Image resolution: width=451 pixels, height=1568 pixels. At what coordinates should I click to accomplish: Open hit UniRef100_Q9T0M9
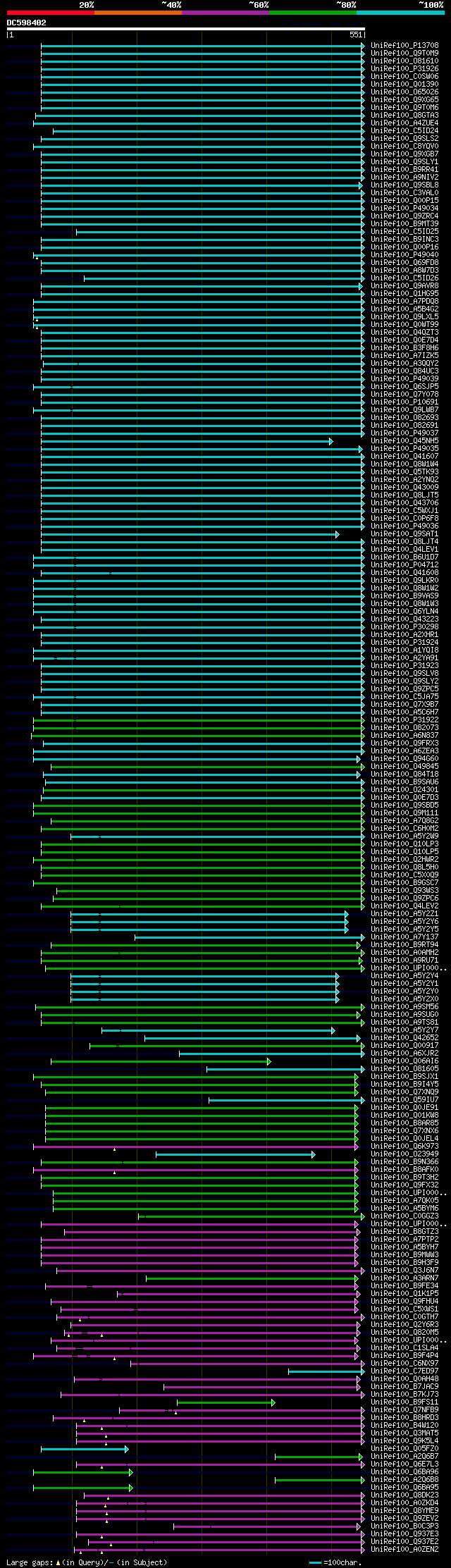click(404, 54)
